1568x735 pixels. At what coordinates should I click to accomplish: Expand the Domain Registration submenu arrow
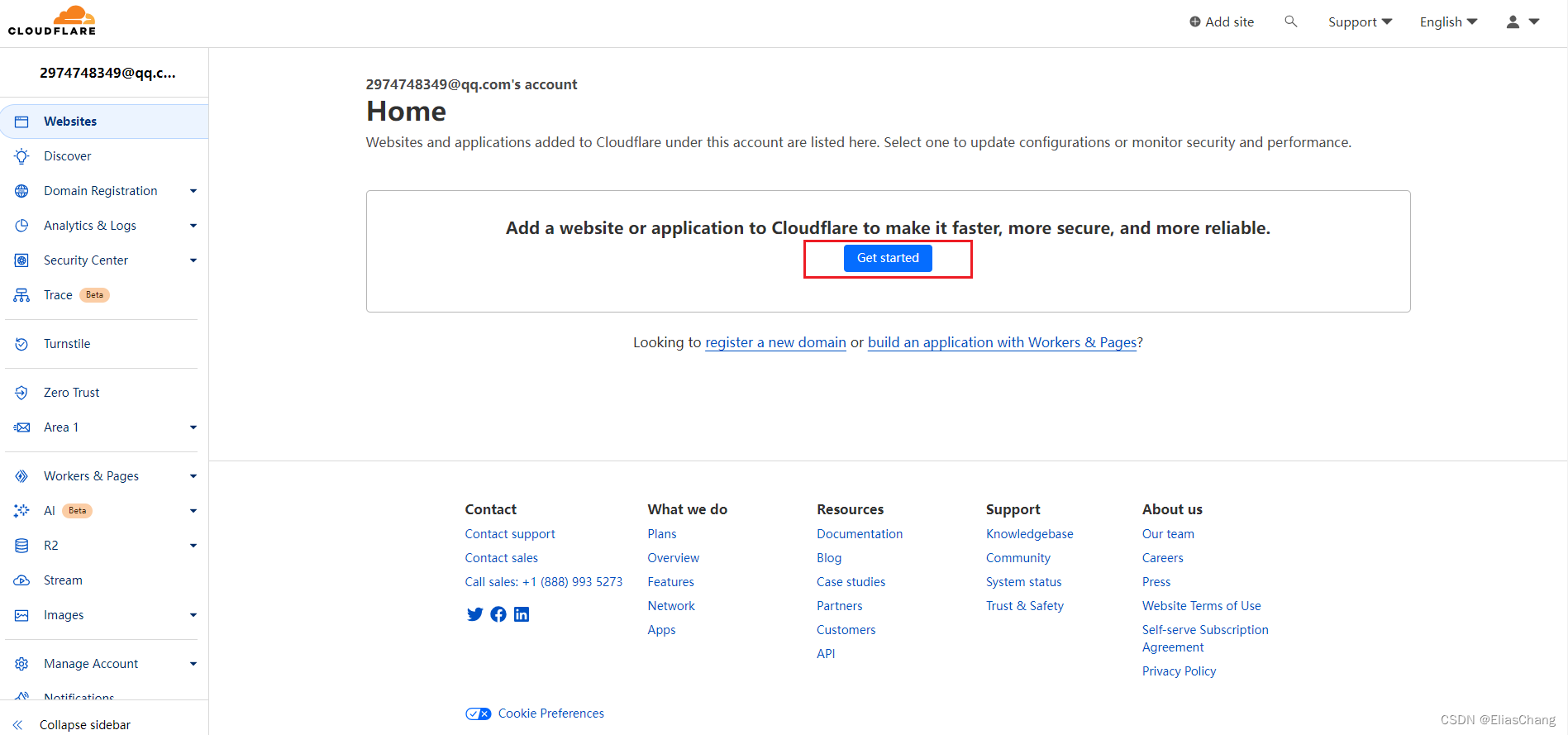click(x=193, y=191)
